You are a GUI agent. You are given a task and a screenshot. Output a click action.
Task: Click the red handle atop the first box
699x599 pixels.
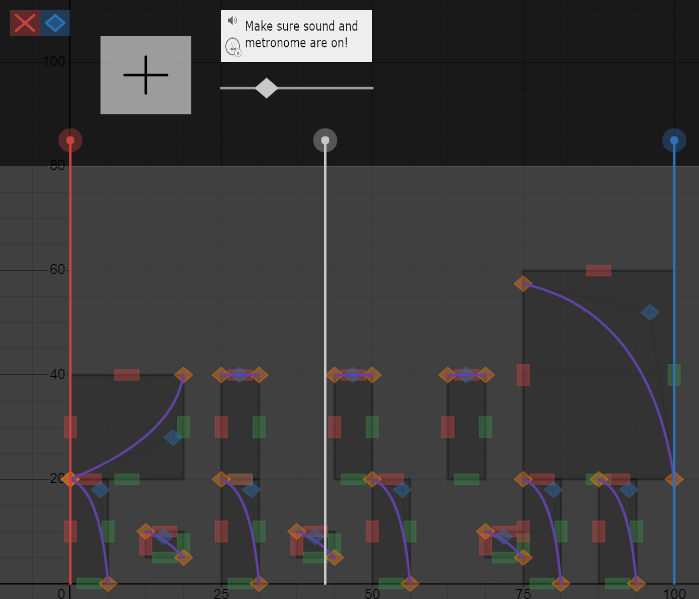click(127, 375)
